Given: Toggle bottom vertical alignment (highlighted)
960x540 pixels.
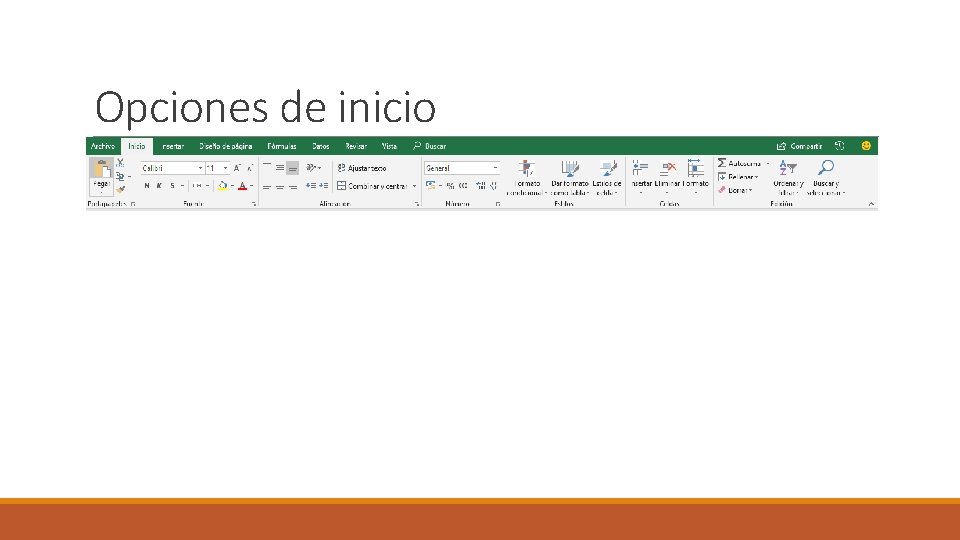Looking at the screenshot, I should (x=293, y=168).
